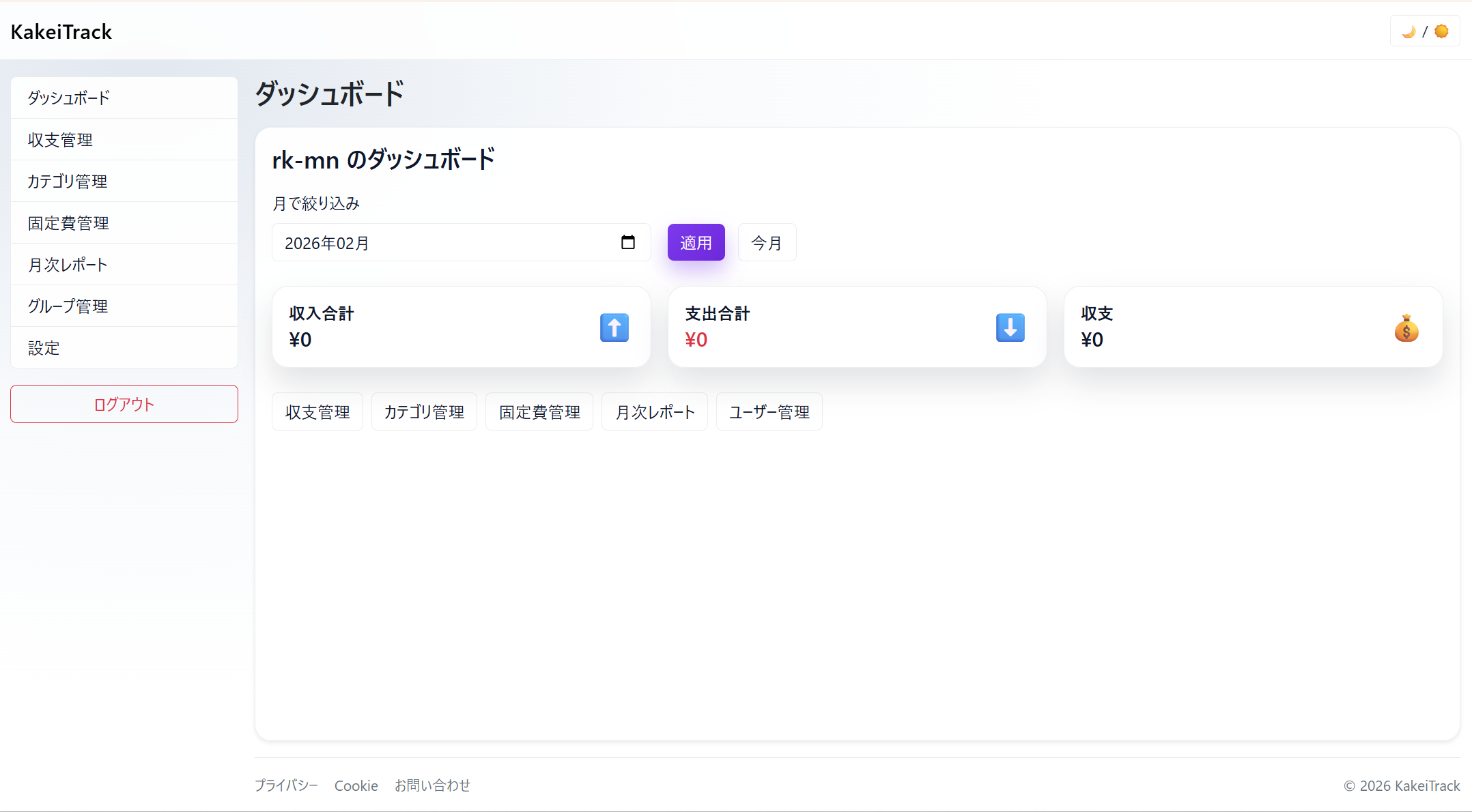
Task: Click the 月次レポート shortcut below cards
Action: (654, 411)
